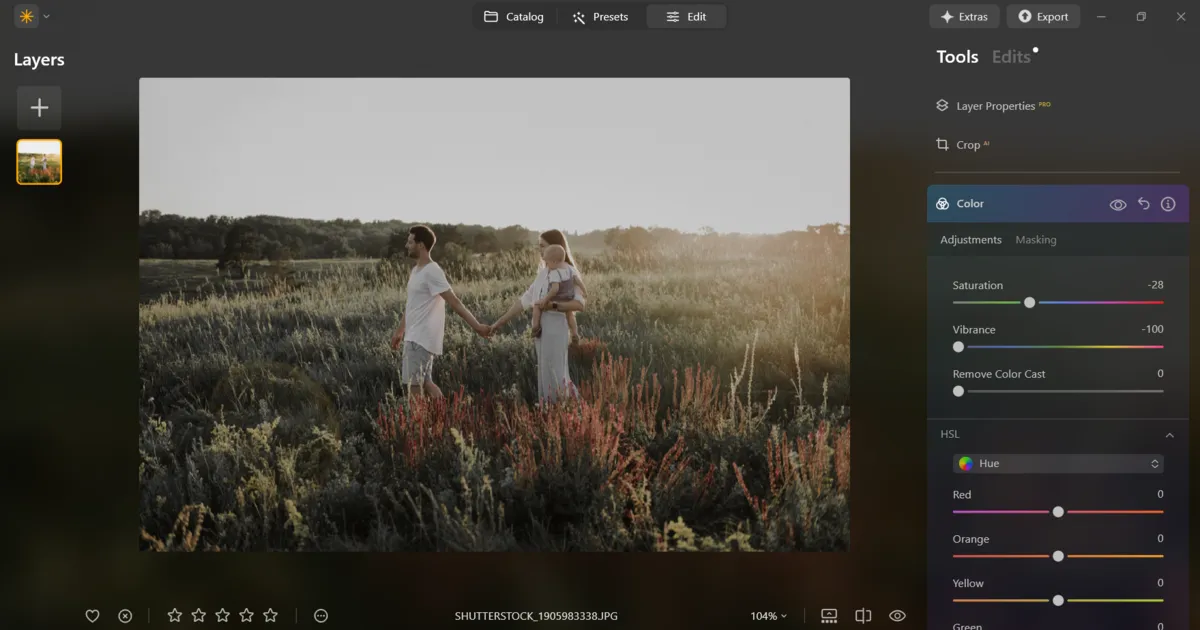
Task: Click the fit-to-screen view icon
Action: (829, 616)
